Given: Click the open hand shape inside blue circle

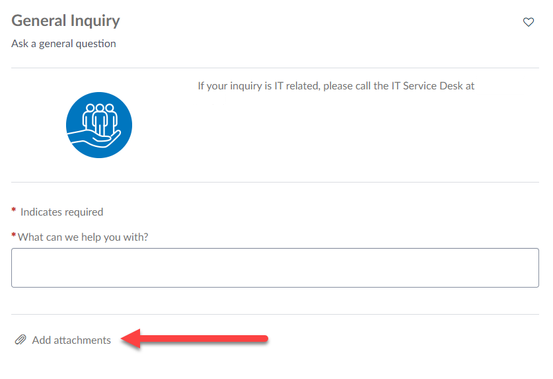Looking at the screenshot, I should [95, 139].
